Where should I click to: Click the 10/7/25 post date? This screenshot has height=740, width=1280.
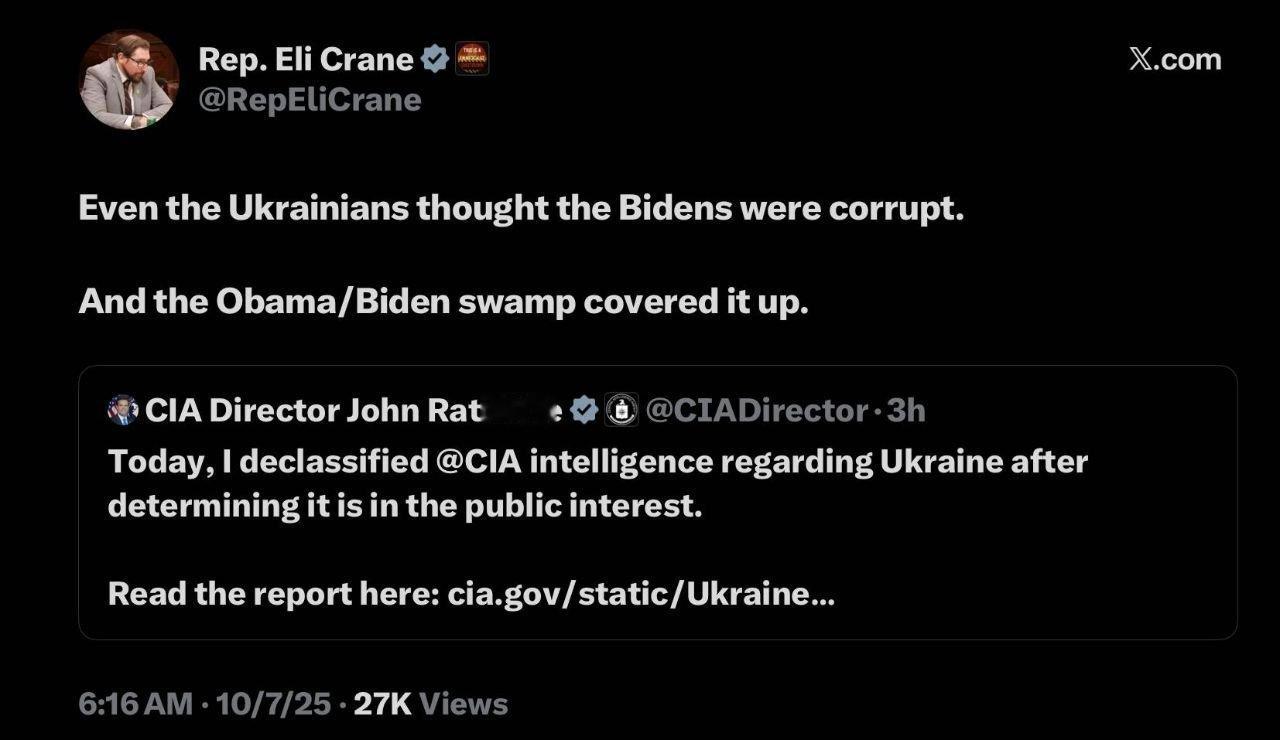pyautogui.click(x=270, y=704)
